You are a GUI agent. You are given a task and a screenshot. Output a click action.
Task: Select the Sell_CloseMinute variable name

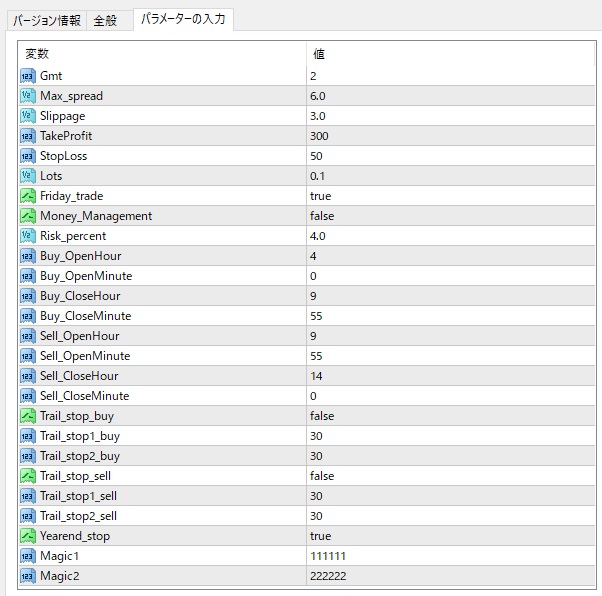pyautogui.click(x=84, y=396)
